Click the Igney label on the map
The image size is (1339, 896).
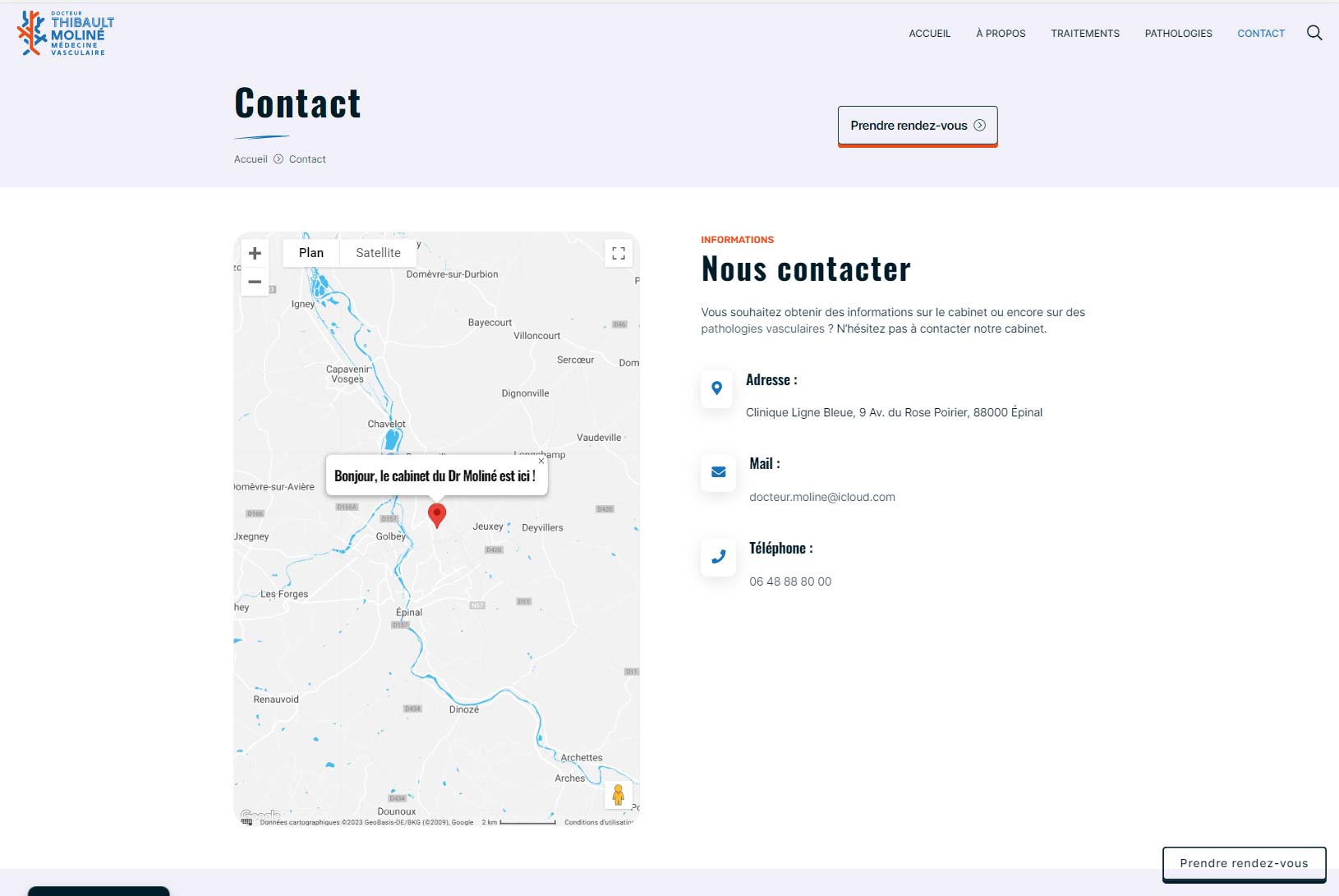point(302,304)
